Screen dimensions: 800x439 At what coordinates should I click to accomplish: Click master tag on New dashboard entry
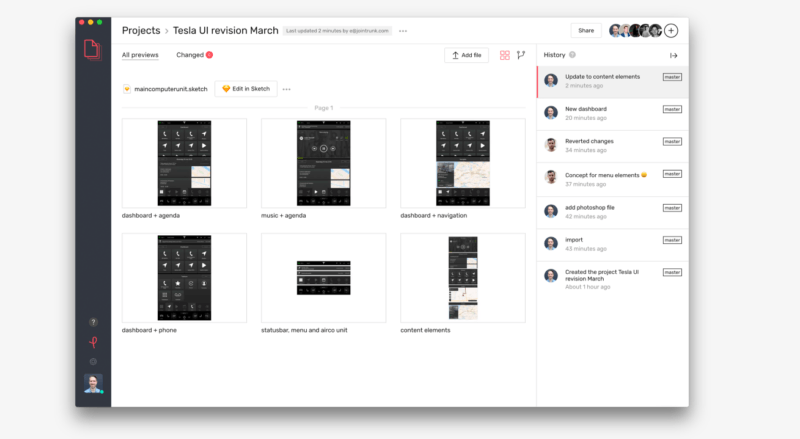[672, 109]
